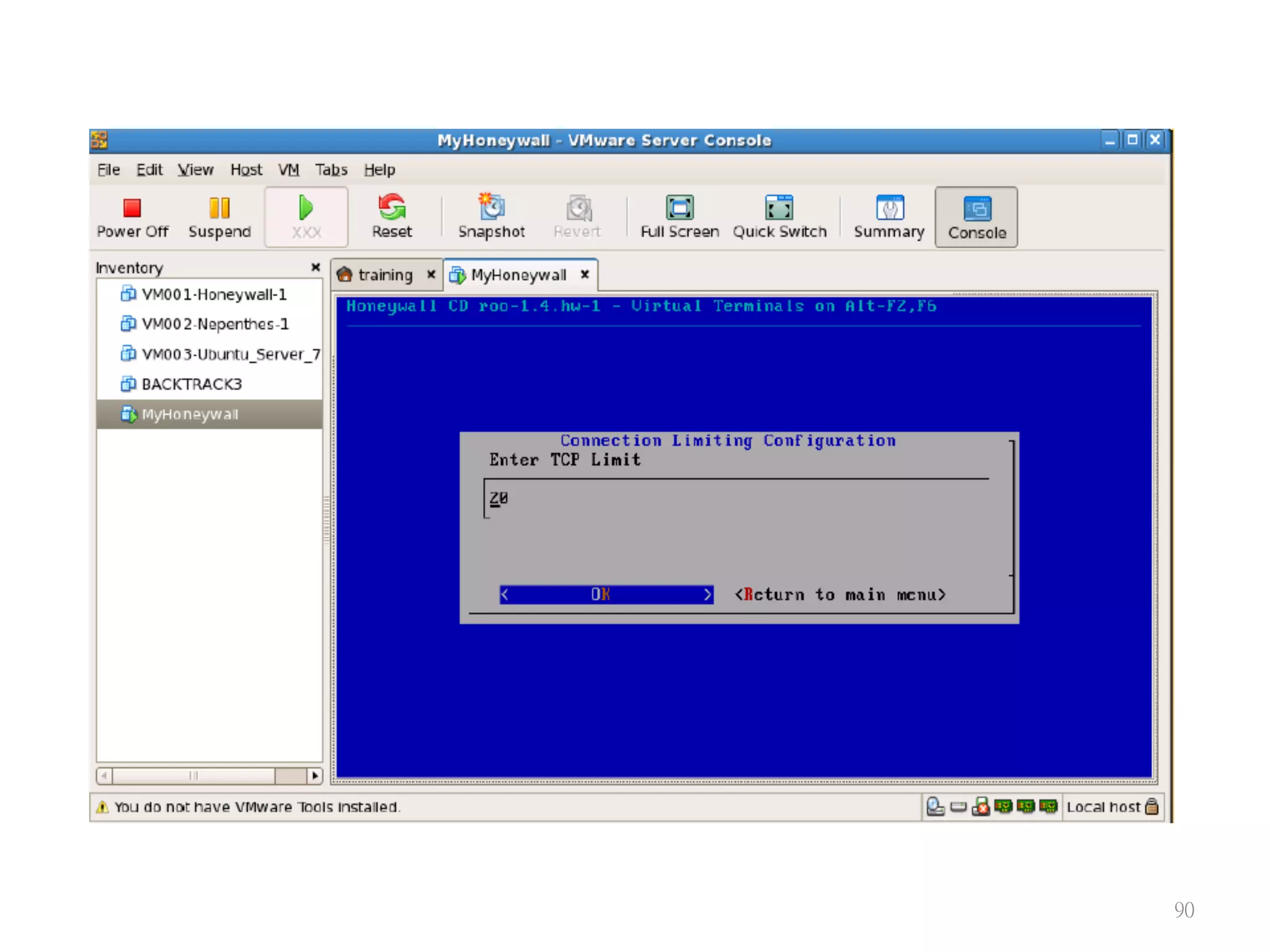
Task: Enter Full Screen mode
Action: point(679,216)
